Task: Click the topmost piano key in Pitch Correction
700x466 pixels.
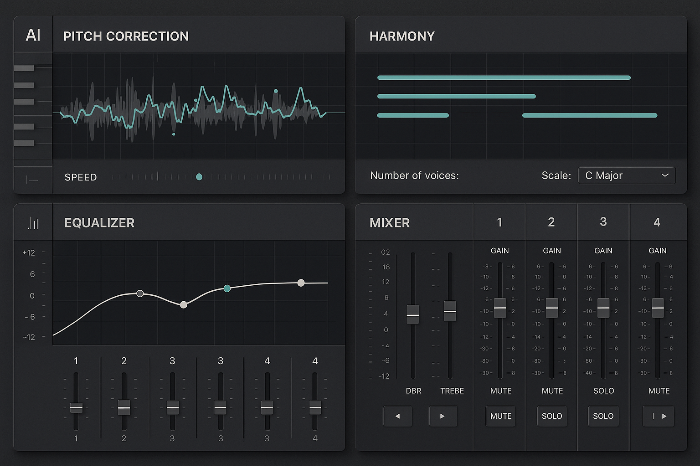Action: coord(24,68)
